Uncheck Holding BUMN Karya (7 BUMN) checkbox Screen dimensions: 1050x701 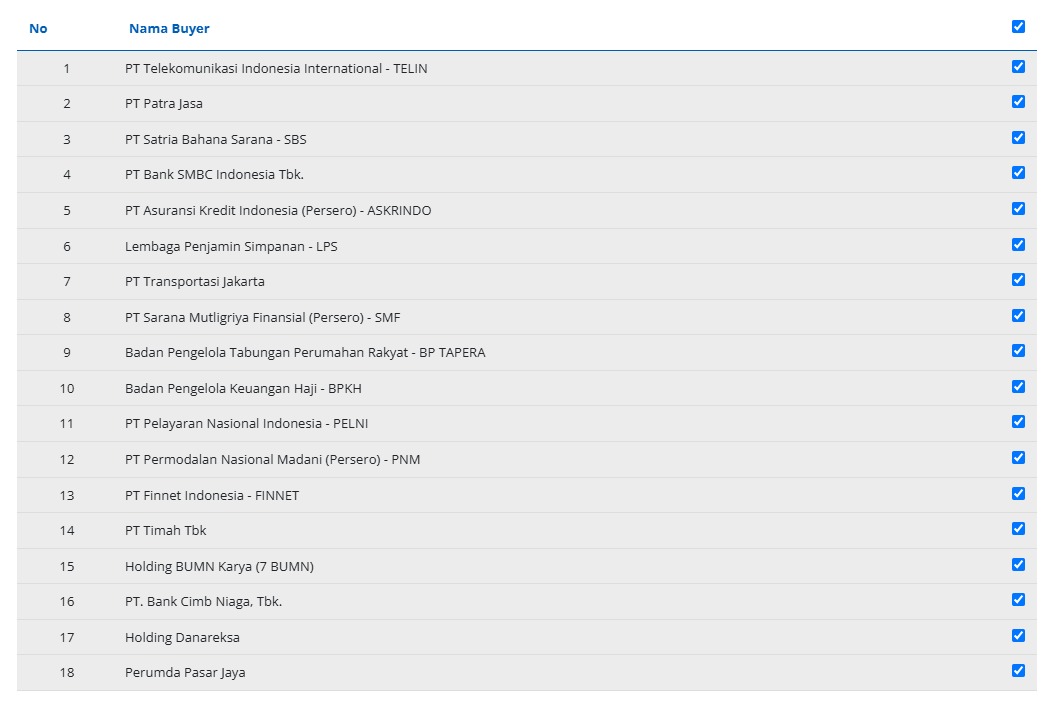[1018, 565]
